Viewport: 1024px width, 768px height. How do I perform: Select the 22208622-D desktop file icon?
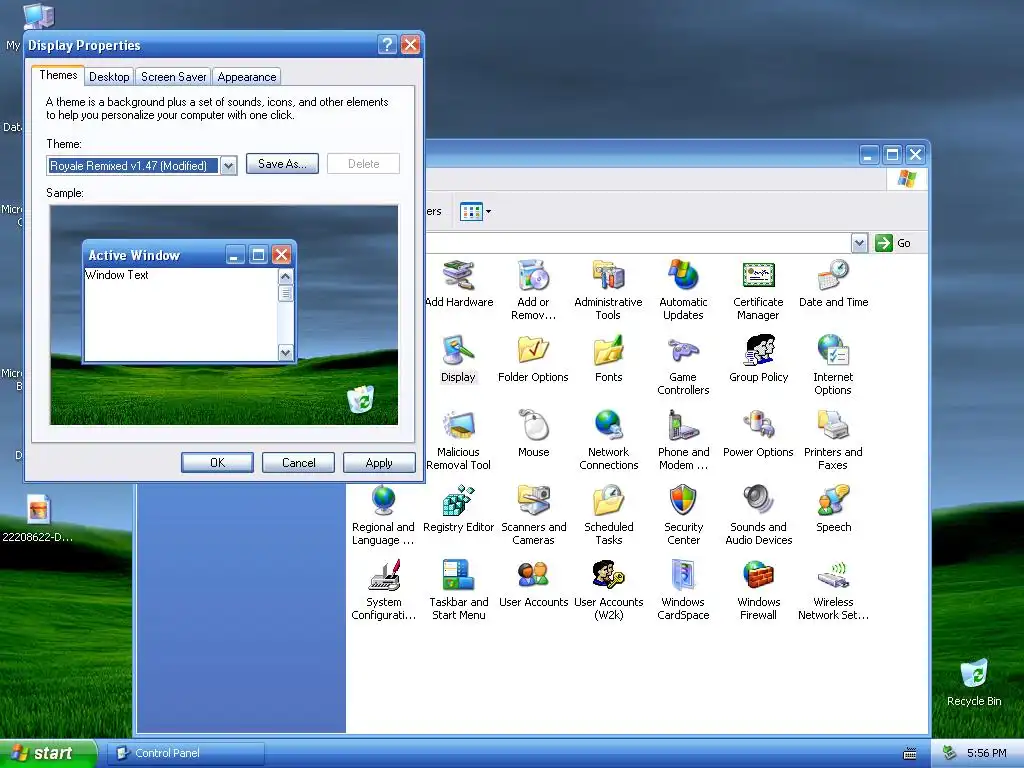point(38,519)
